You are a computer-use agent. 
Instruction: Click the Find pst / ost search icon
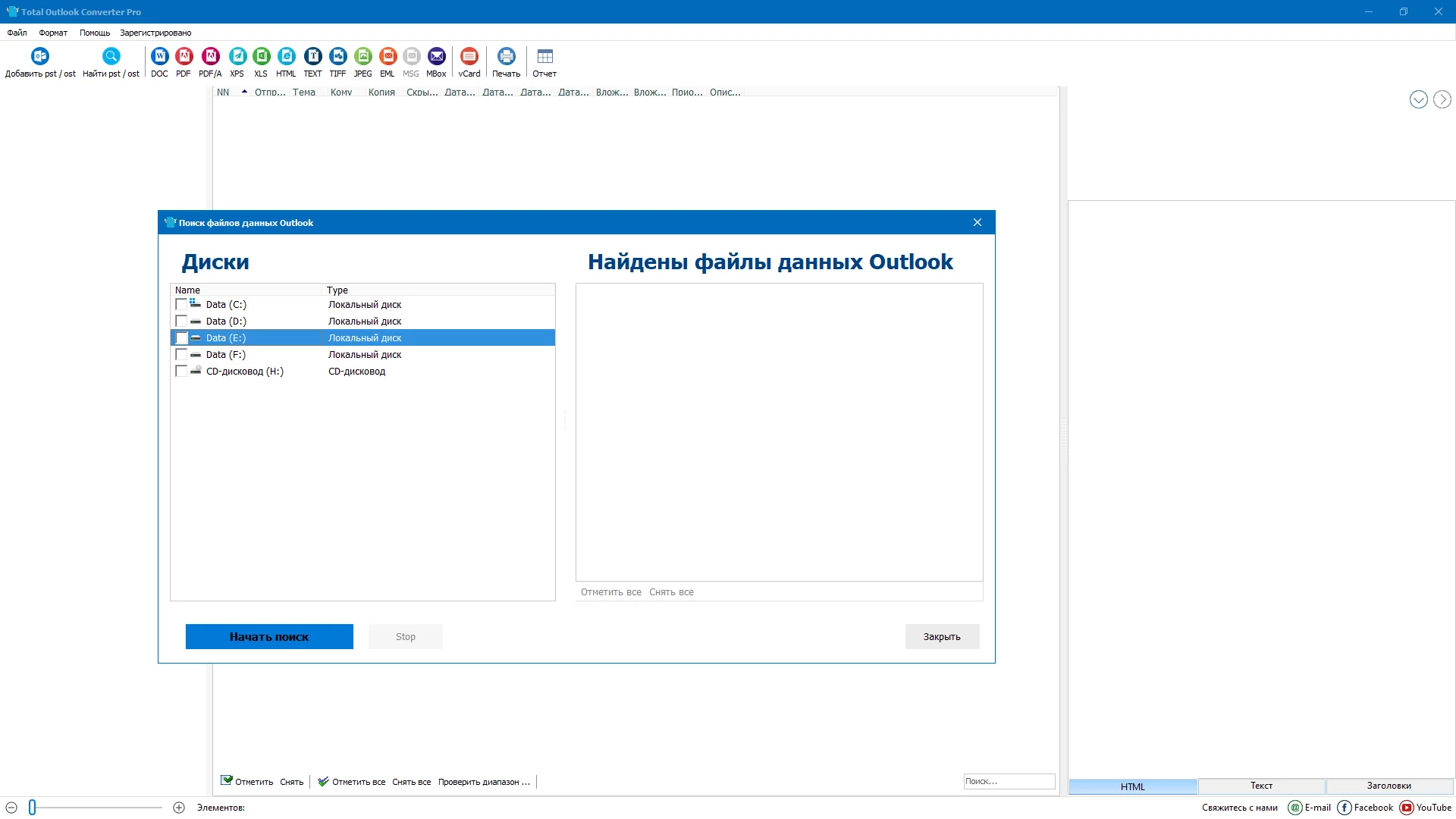tap(111, 56)
